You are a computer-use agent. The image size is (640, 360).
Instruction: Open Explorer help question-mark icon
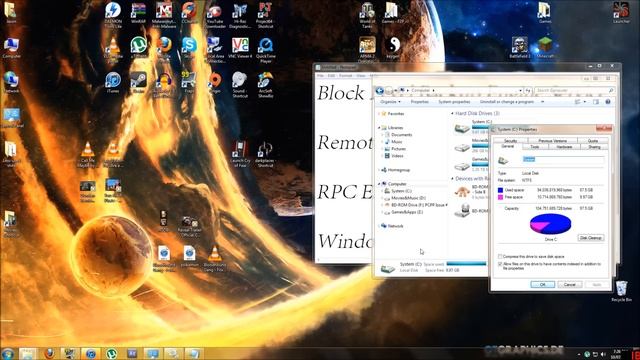[x=608, y=102]
